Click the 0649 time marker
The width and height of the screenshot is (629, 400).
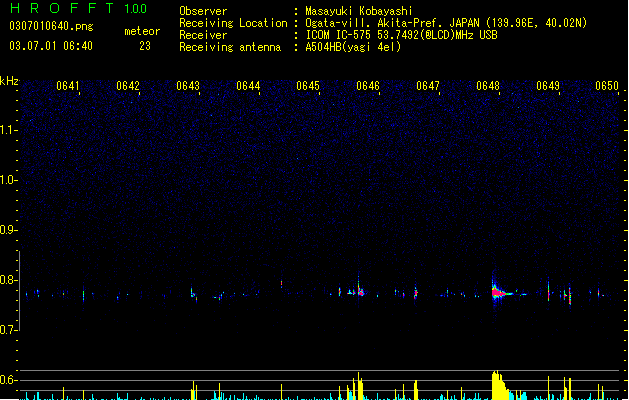pyautogui.click(x=548, y=86)
